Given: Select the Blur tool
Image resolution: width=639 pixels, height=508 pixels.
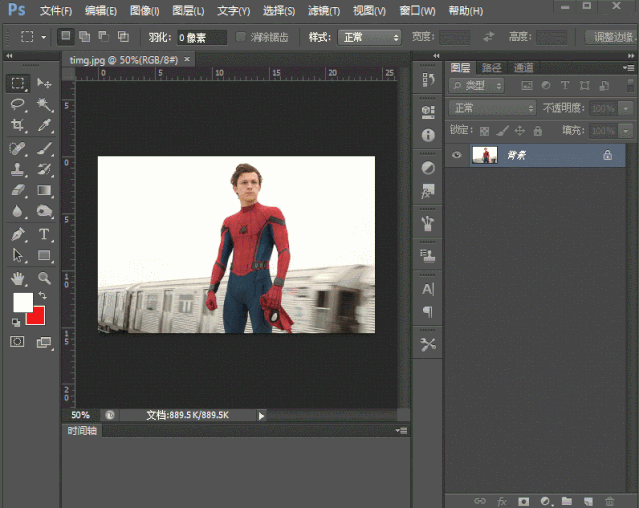Looking at the screenshot, I should tap(18, 211).
